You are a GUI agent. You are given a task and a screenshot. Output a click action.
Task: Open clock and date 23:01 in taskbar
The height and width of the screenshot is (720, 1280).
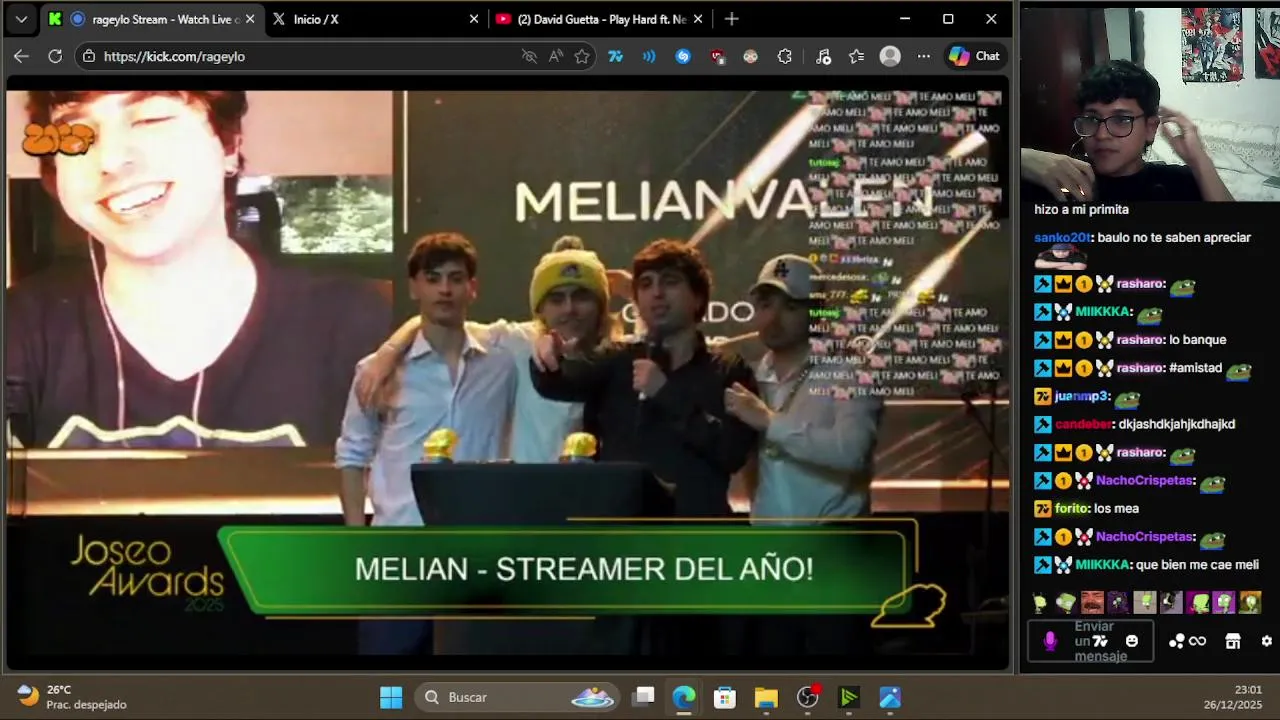(1233, 697)
